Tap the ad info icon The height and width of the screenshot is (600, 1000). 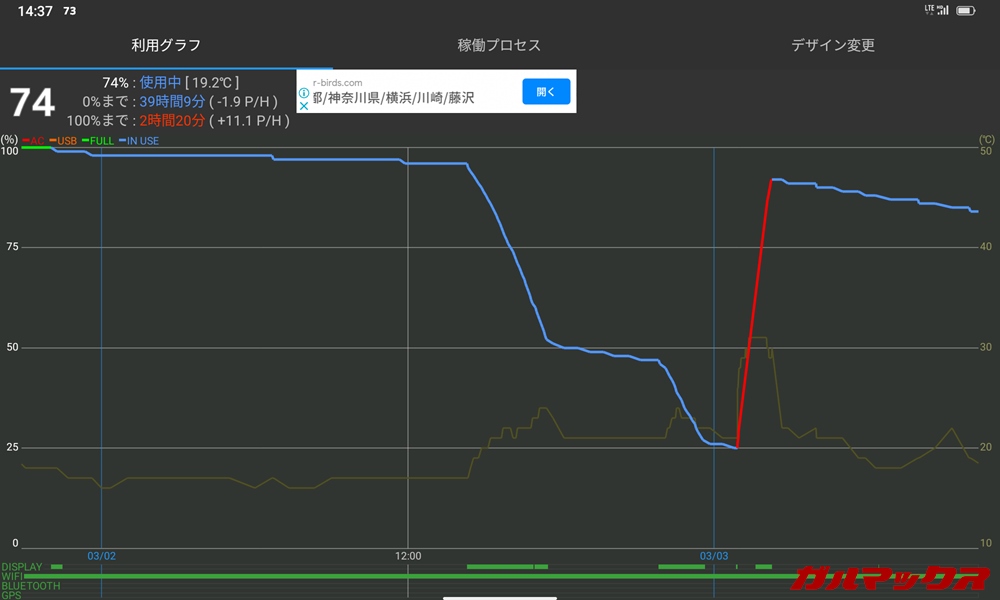click(x=304, y=92)
